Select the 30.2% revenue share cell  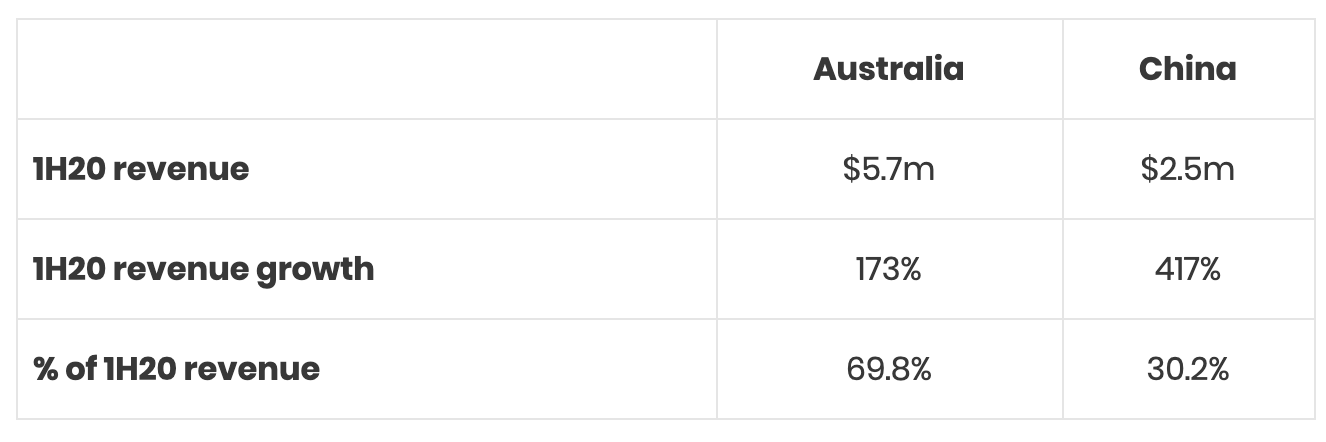click(1187, 369)
